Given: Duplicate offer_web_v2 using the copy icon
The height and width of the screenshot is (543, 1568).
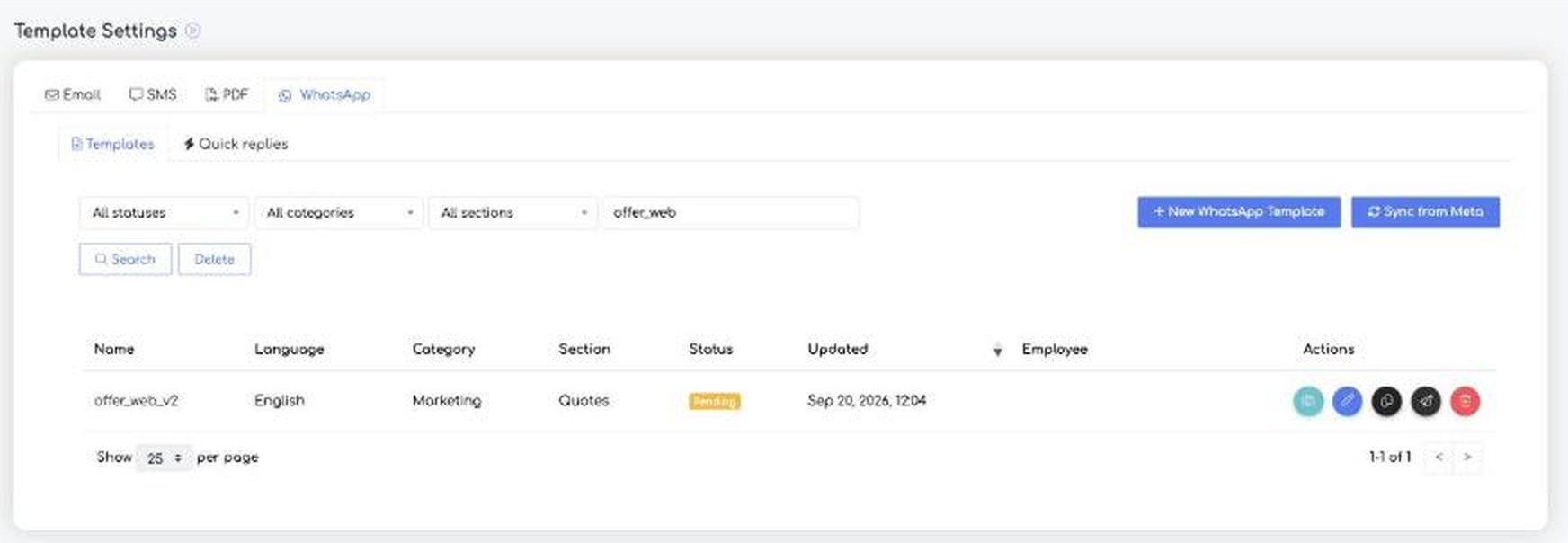Looking at the screenshot, I should [x=1386, y=401].
